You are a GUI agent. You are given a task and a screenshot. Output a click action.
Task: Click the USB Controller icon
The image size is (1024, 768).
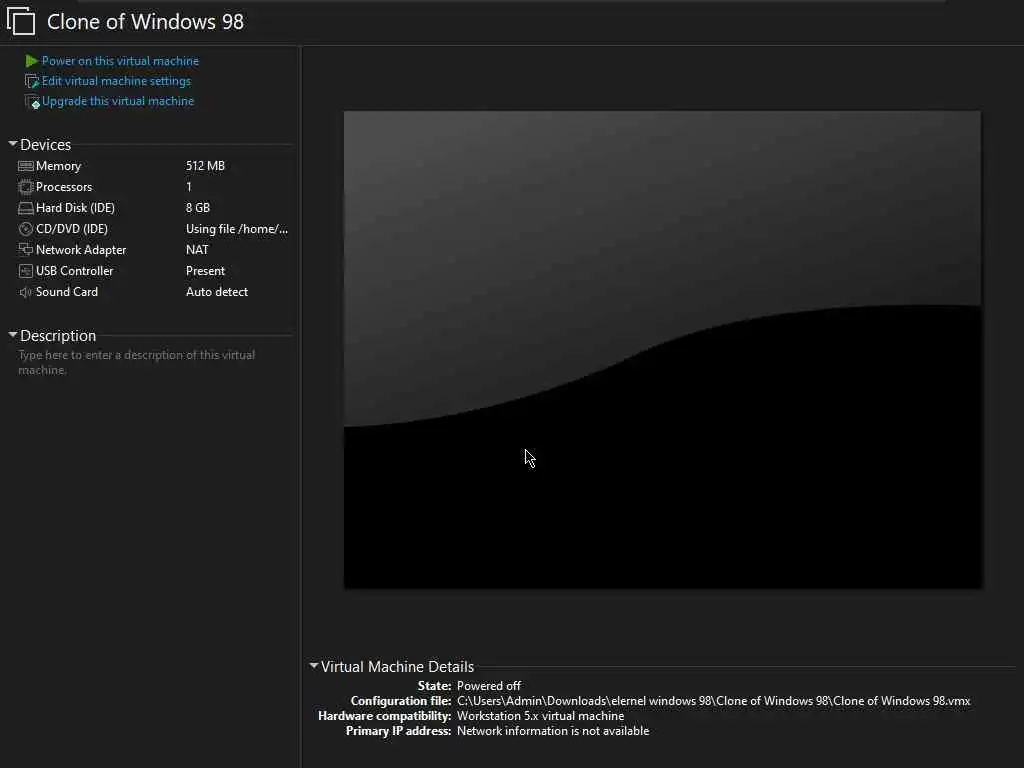[25, 270]
